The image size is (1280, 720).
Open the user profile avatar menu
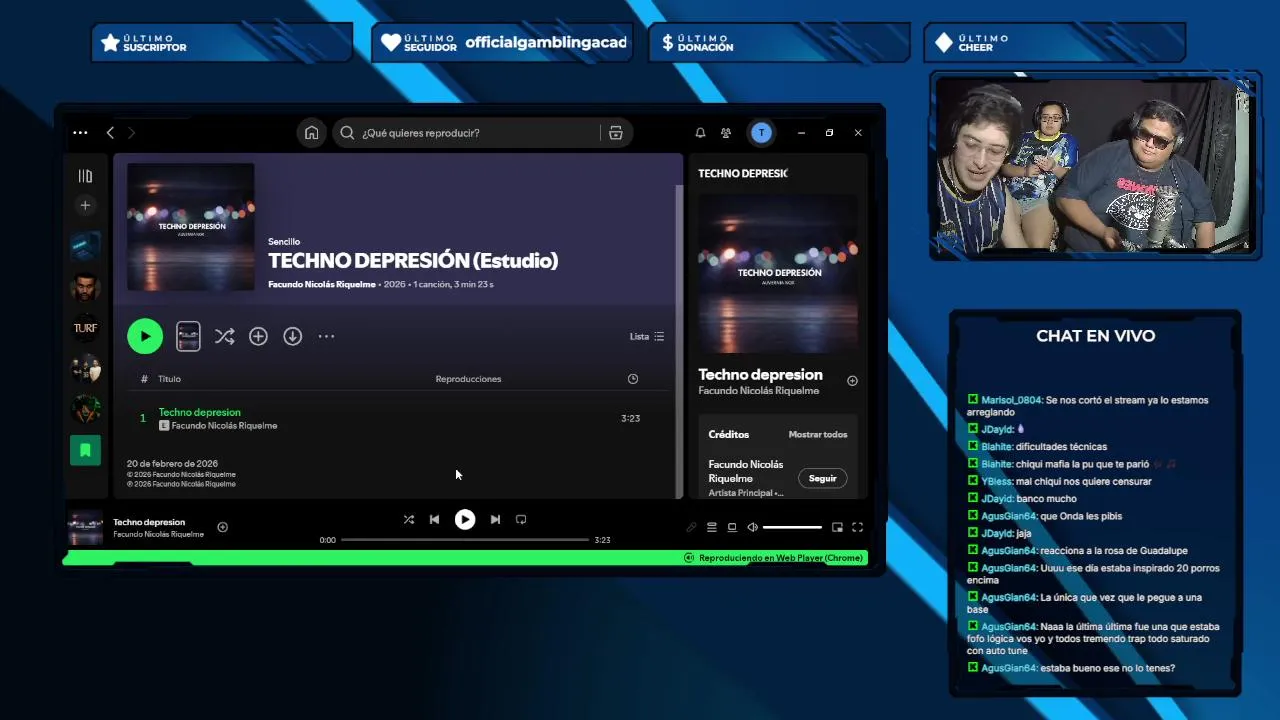tap(761, 133)
